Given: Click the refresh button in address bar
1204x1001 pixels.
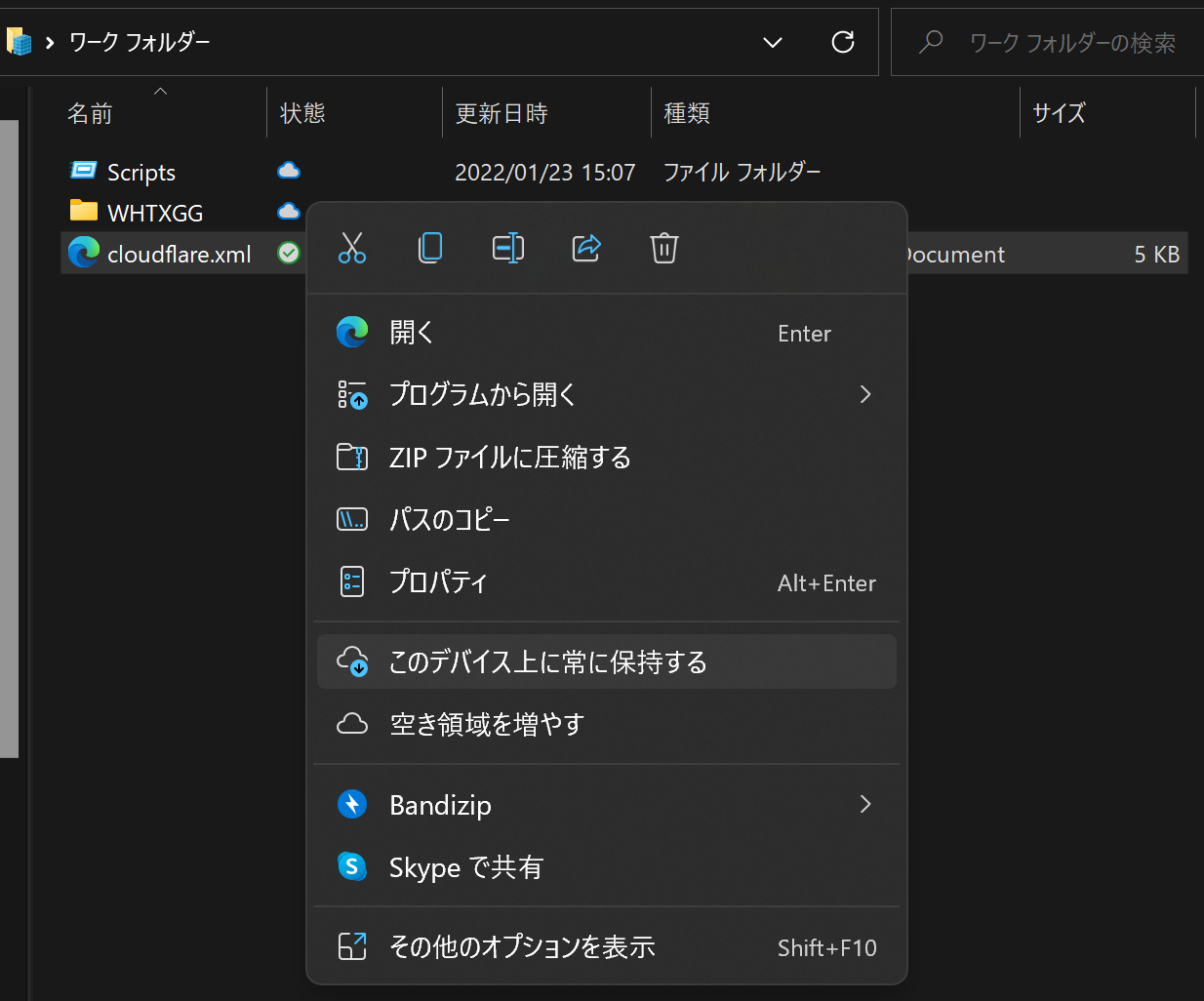Looking at the screenshot, I should [x=843, y=42].
